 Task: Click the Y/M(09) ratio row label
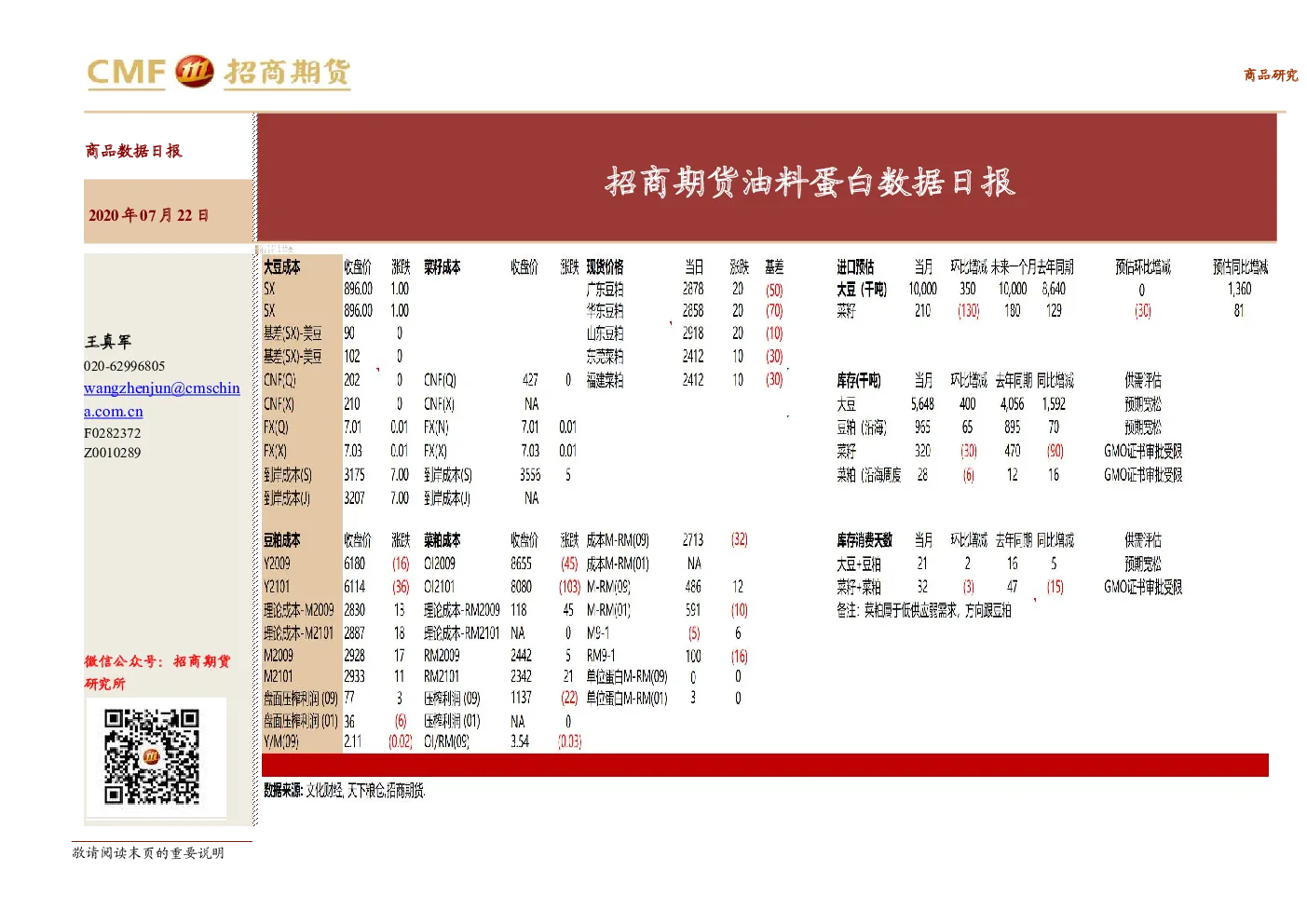(x=280, y=741)
